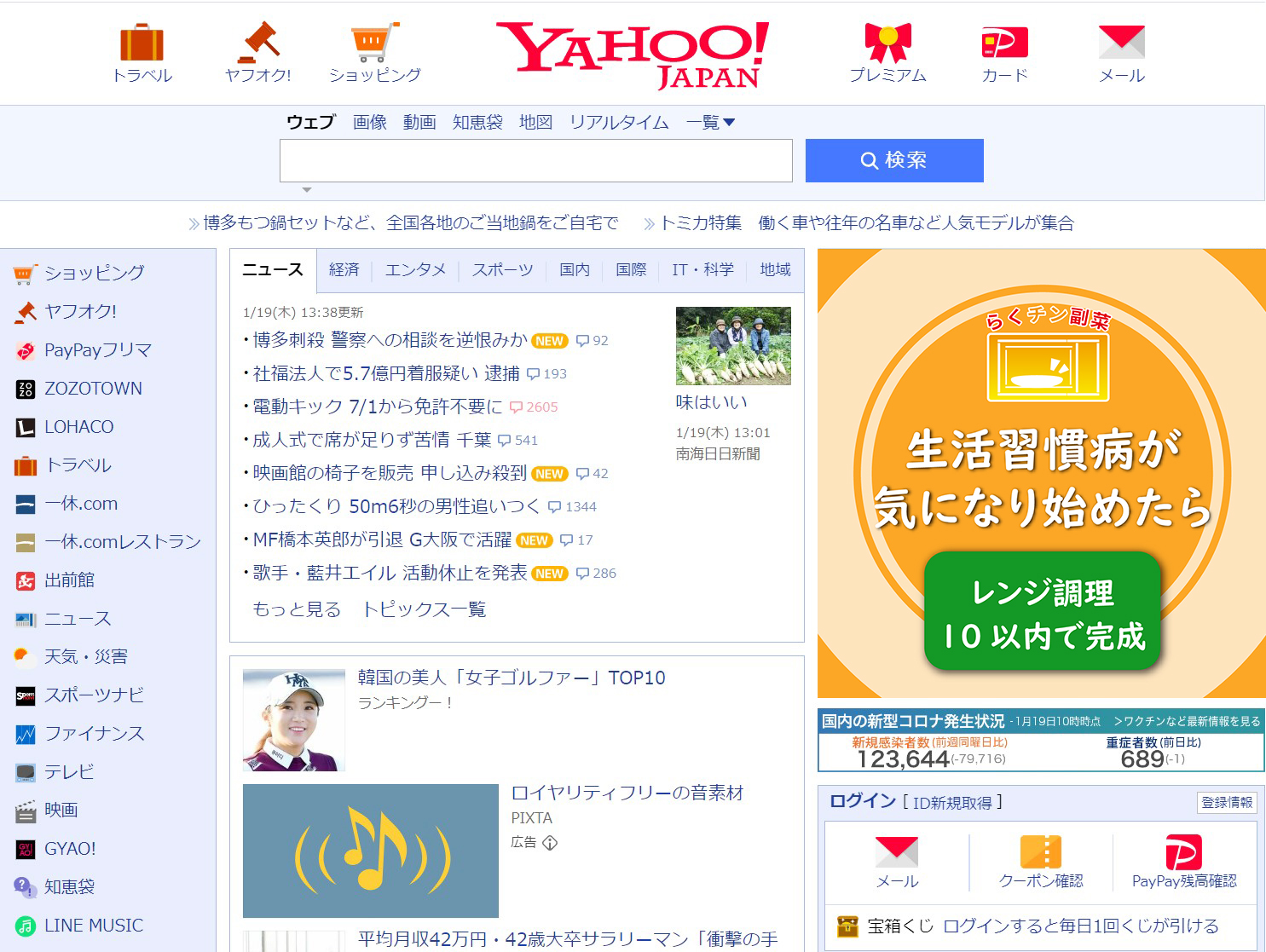1266x952 pixels.
Task: Open the ヤフオク! gavel icon in header
Action: click(x=258, y=43)
